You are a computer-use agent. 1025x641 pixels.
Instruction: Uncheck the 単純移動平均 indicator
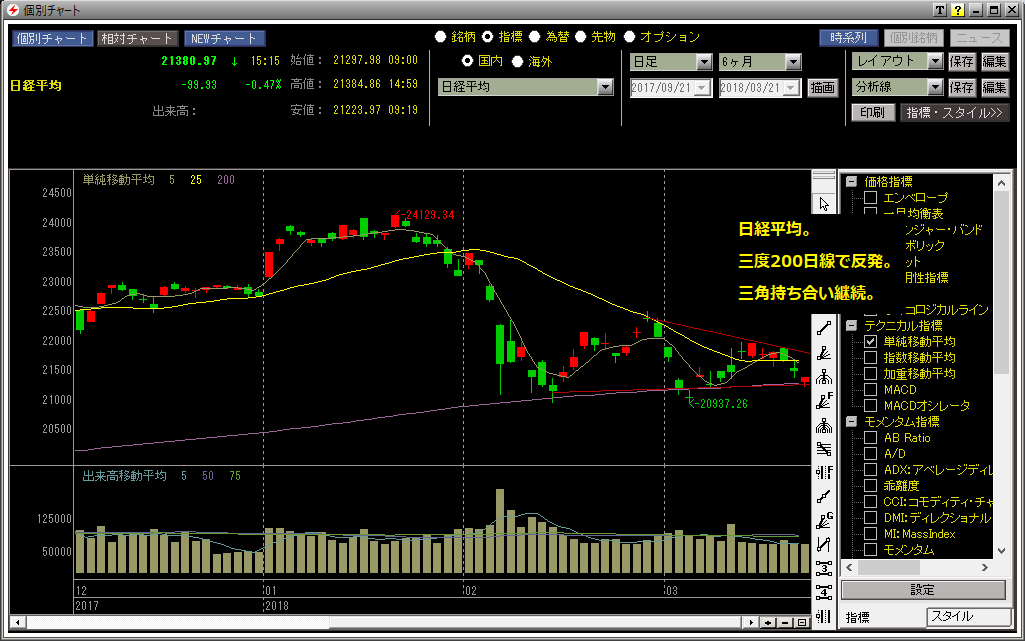(871, 341)
